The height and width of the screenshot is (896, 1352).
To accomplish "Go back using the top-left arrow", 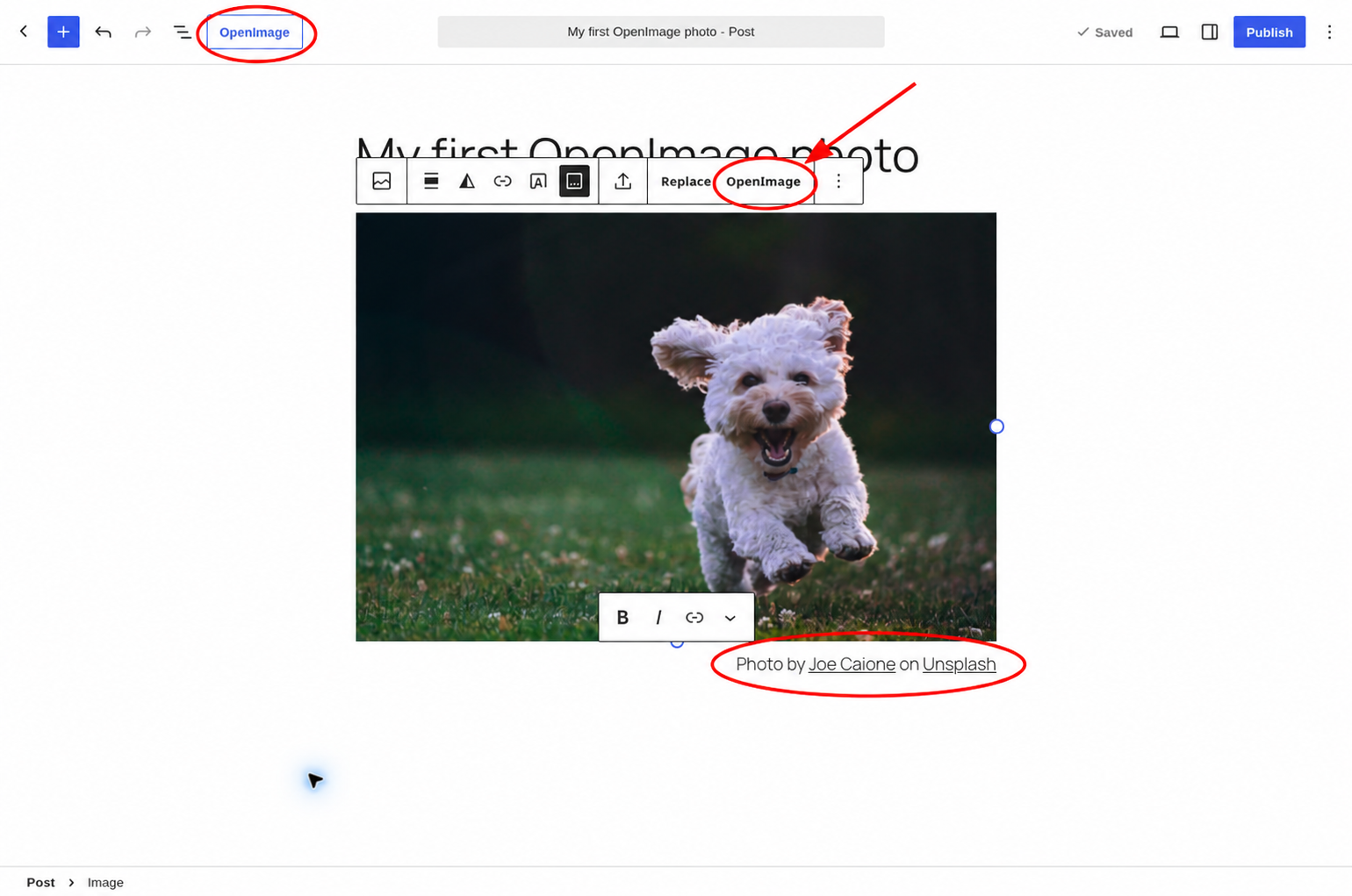I will [x=24, y=32].
